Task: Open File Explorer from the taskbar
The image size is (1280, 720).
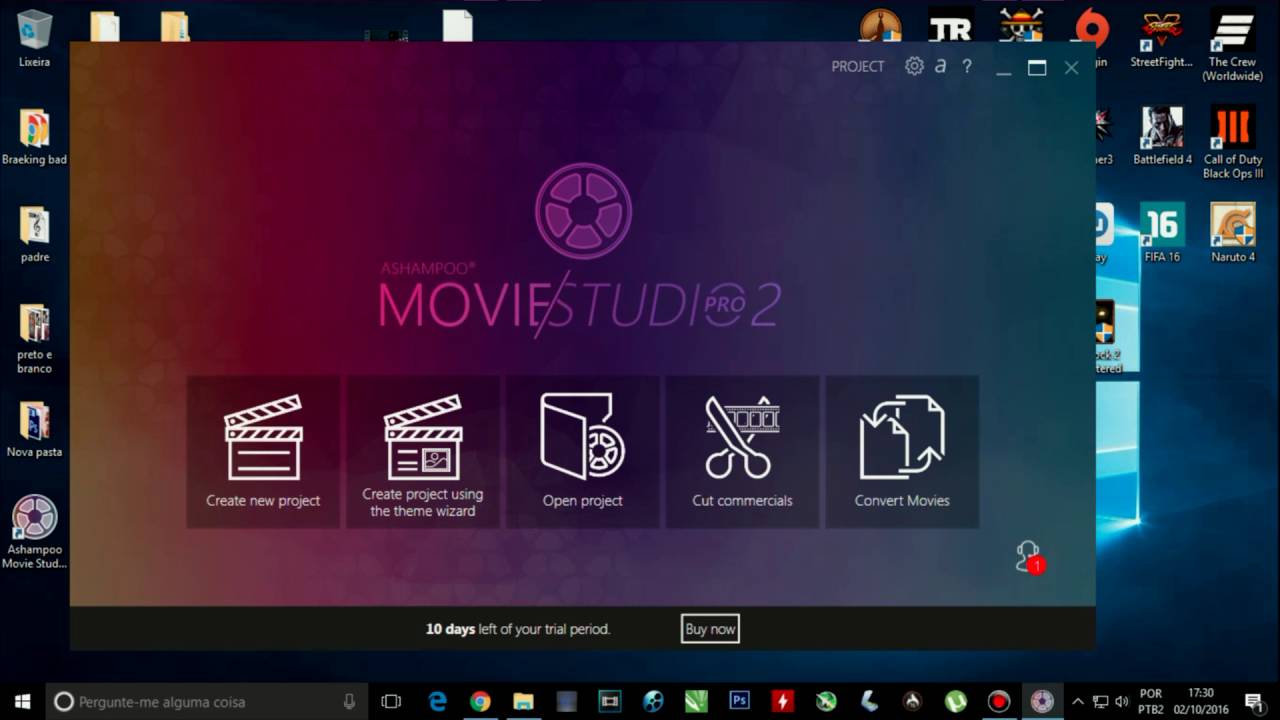Action: tap(524, 701)
